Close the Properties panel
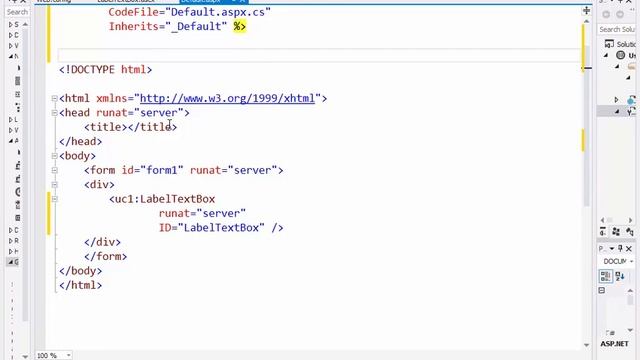Viewport: 640px width, 360px height. pyautogui.click(x=629, y=249)
